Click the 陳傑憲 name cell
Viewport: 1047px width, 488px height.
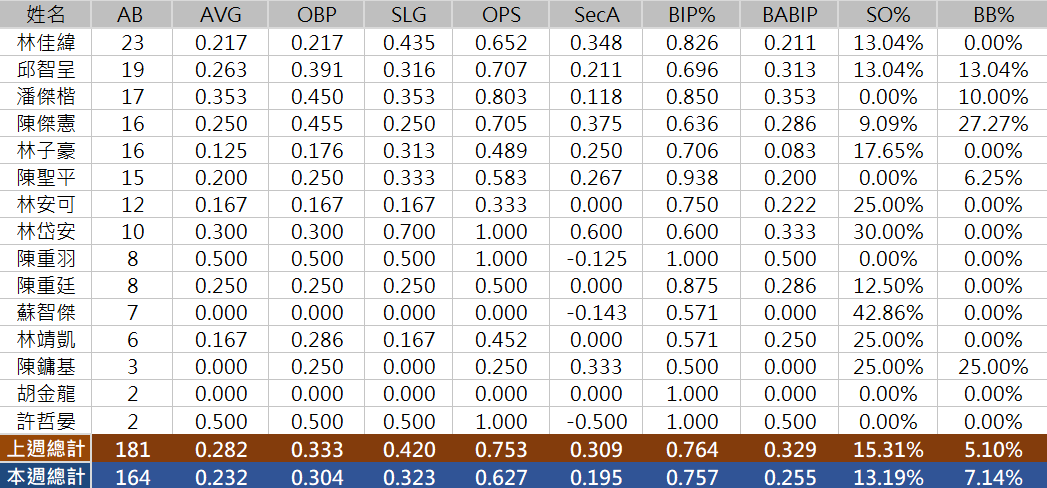point(45,123)
